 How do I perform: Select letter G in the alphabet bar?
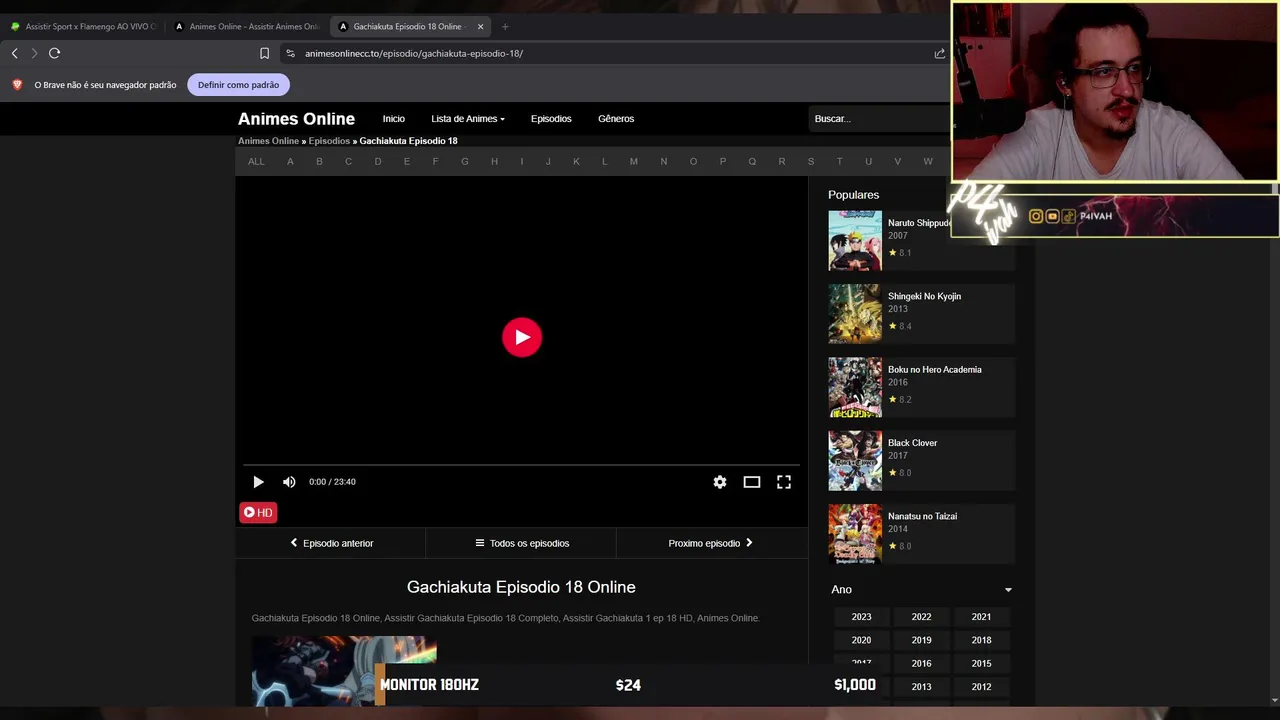tap(465, 161)
